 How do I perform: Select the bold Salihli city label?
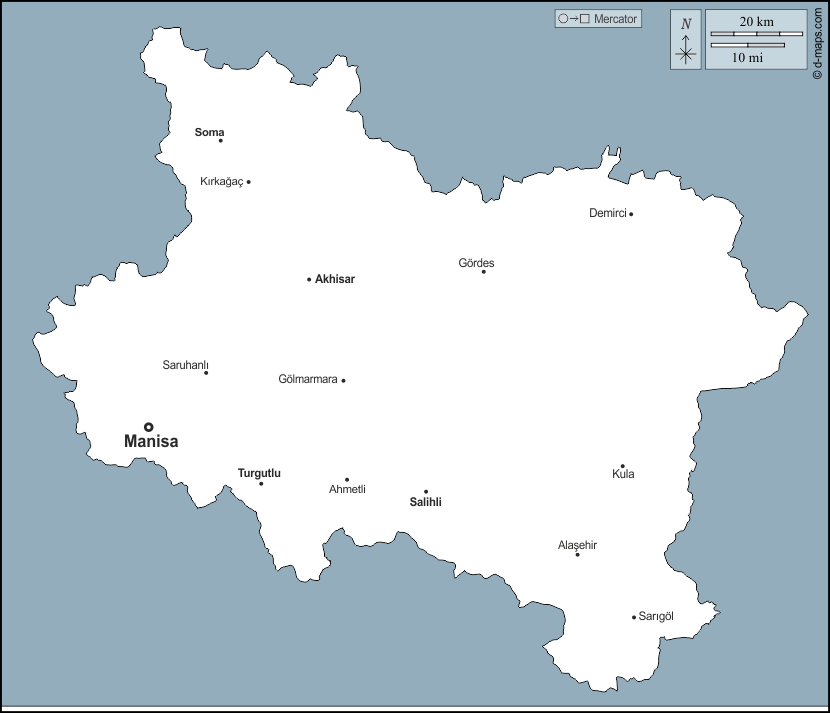click(426, 502)
